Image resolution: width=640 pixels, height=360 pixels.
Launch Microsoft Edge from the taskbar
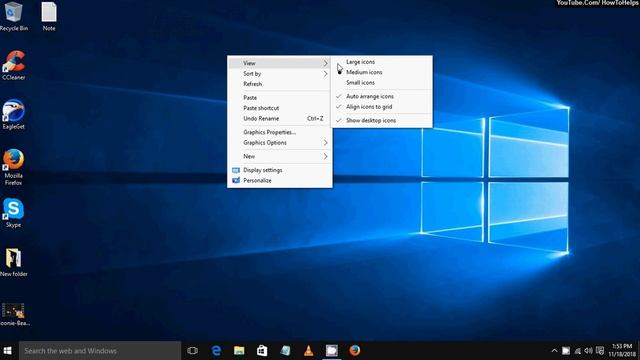click(x=216, y=351)
